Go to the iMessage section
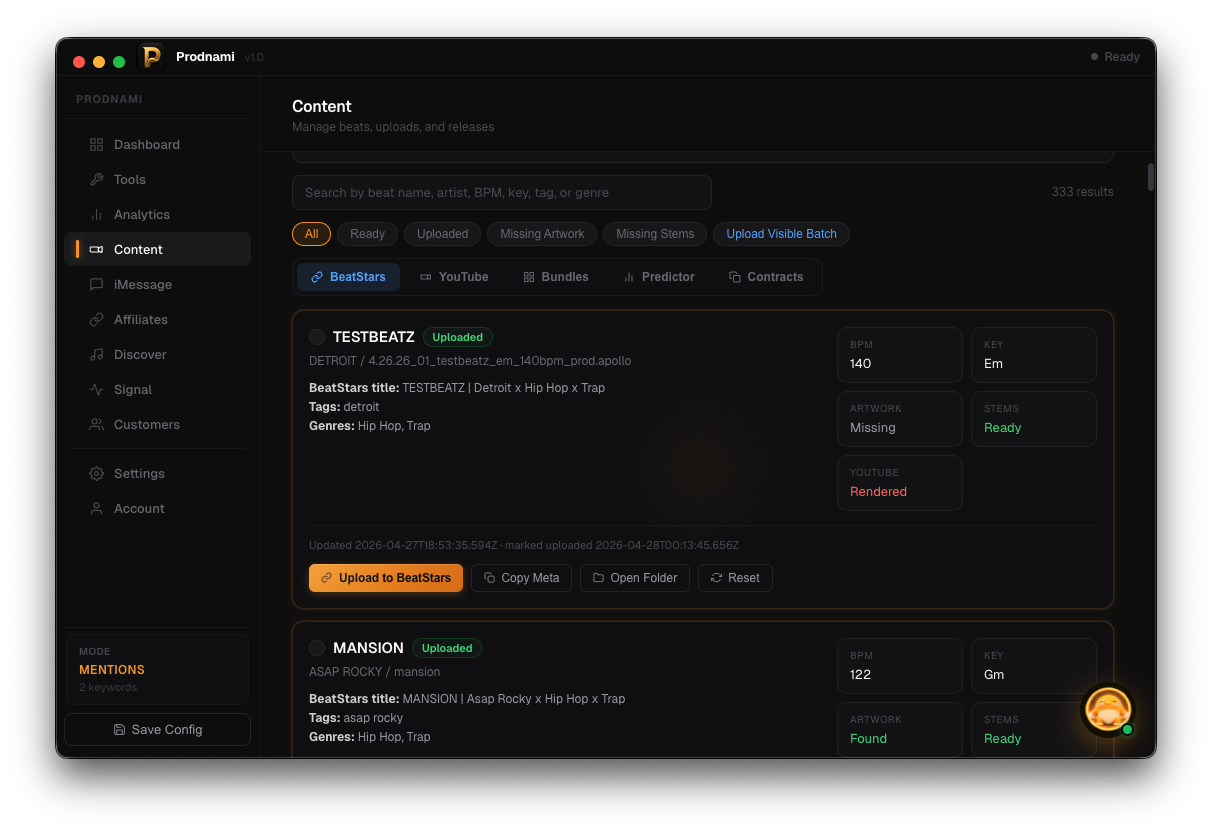1212x832 pixels. coord(157,284)
